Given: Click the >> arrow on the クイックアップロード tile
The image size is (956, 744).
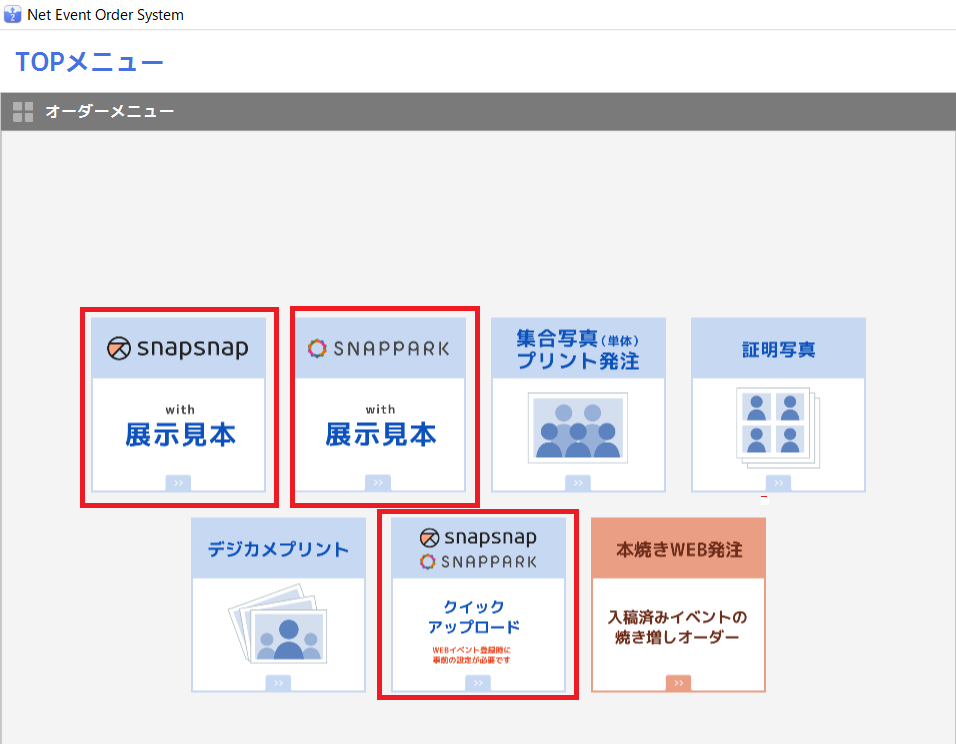Looking at the screenshot, I should 478,683.
